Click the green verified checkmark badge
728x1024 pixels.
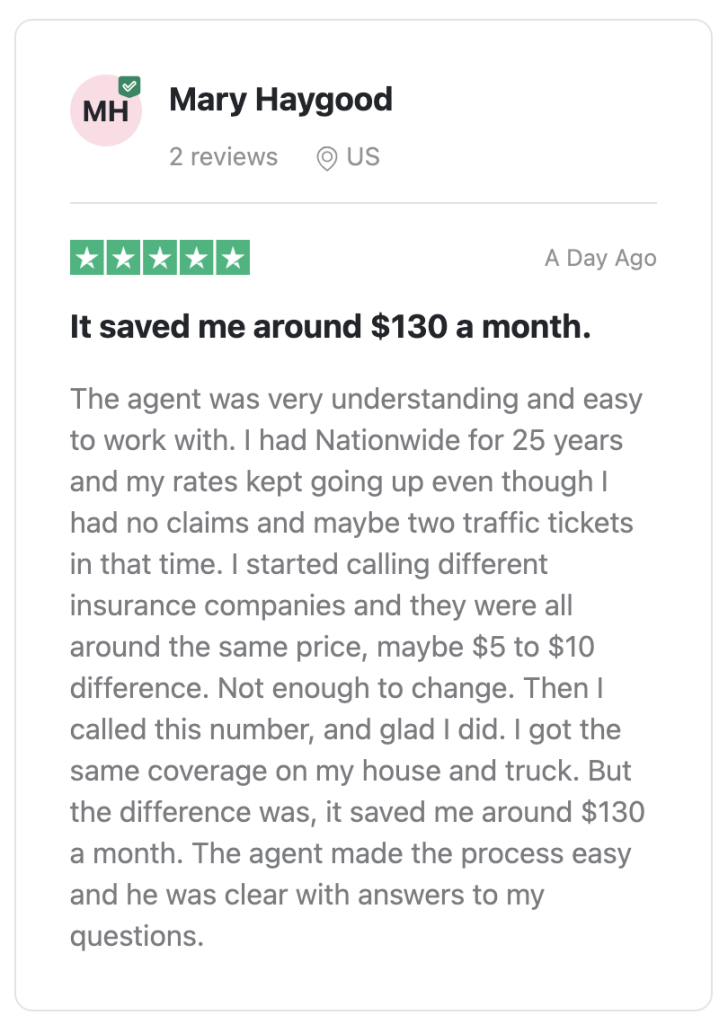pos(129,86)
